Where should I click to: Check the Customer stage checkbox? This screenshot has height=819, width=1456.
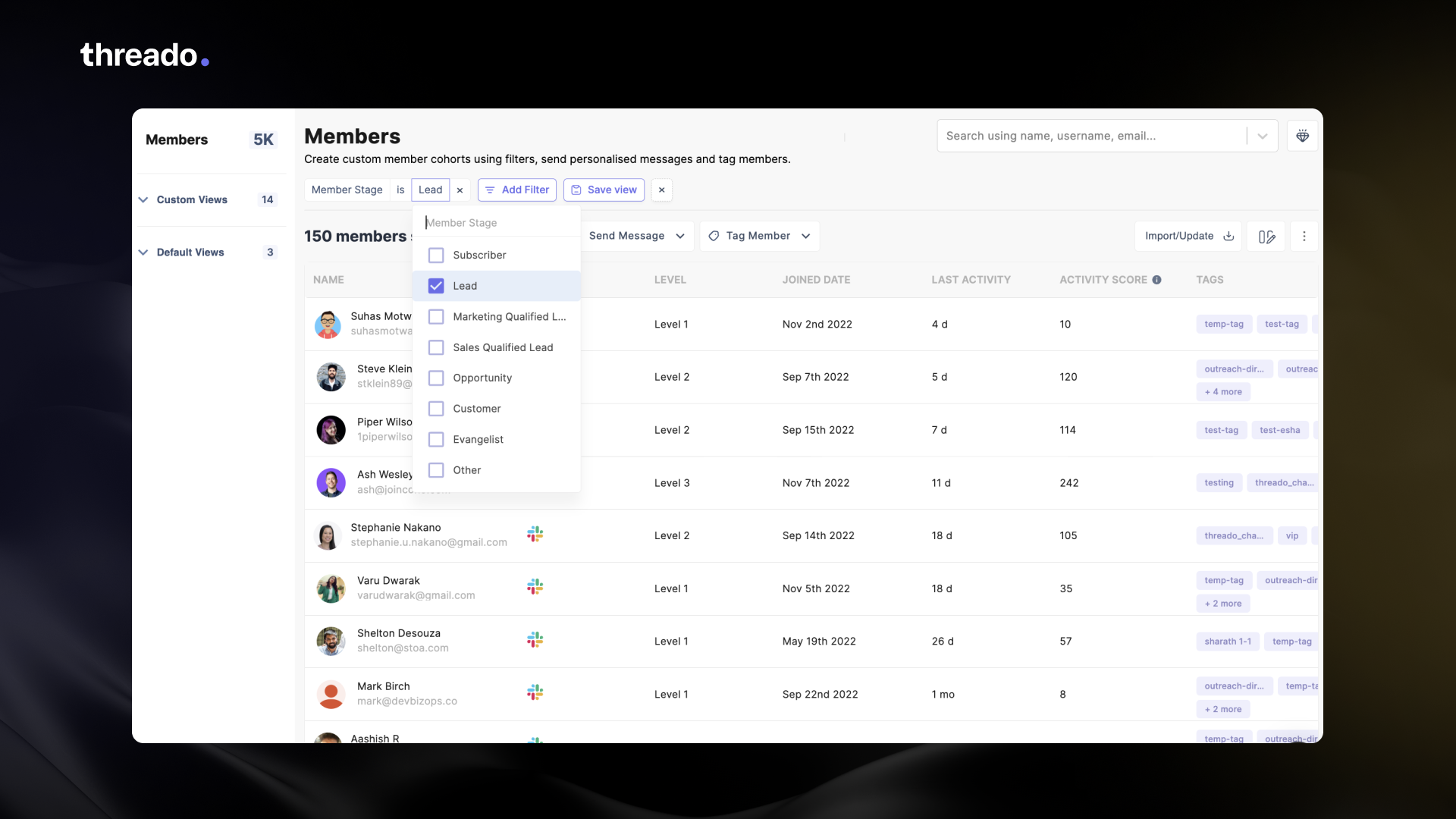[x=436, y=409]
